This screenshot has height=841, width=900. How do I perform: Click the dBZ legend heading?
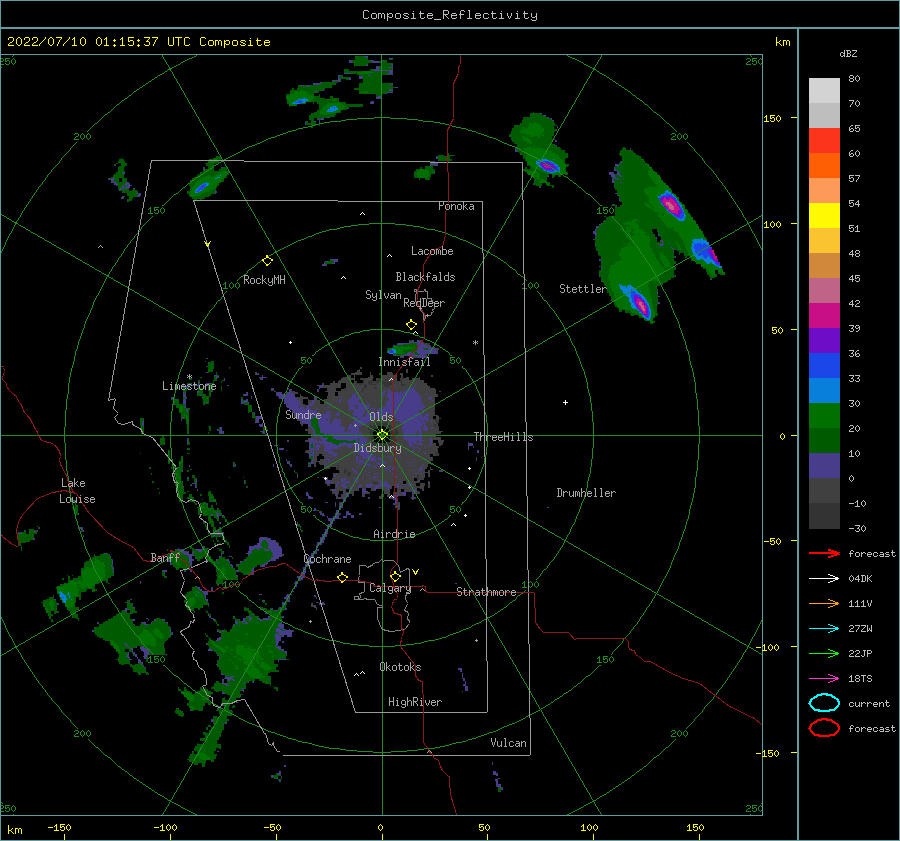click(848, 53)
